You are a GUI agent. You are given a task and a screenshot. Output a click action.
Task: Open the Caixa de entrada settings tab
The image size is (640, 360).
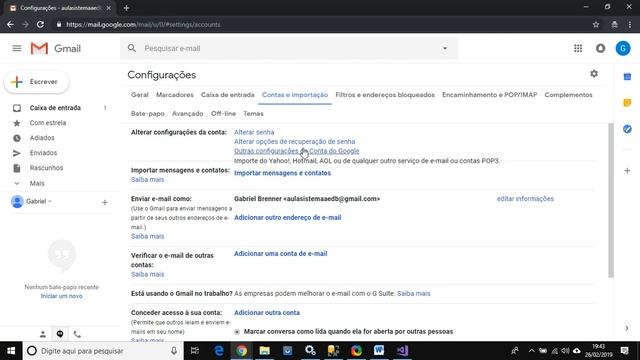[227, 95]
